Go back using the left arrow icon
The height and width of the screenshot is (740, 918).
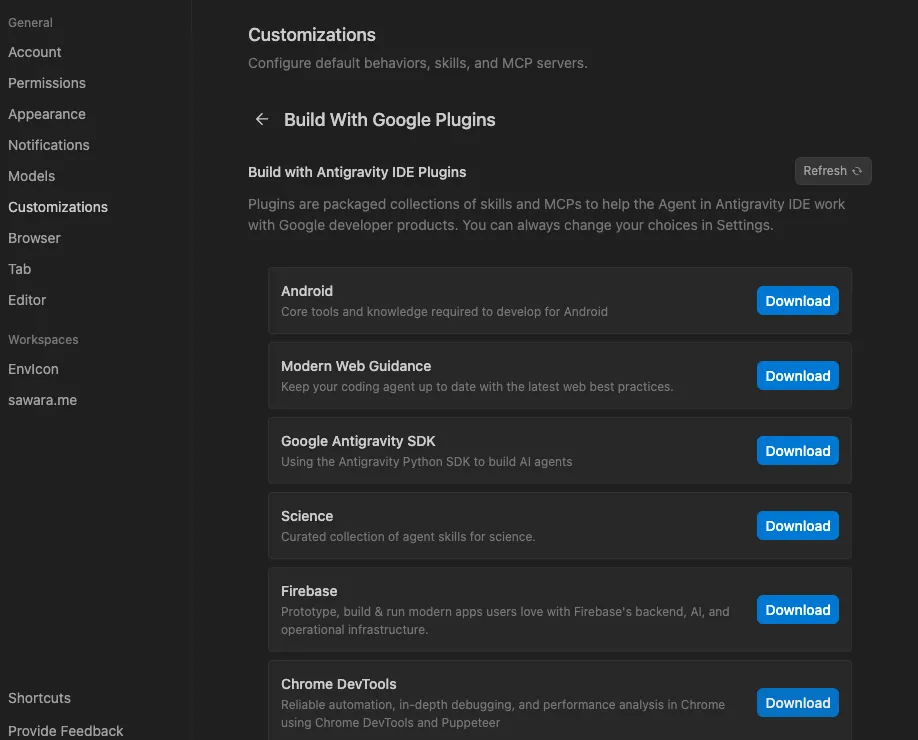point(262,119)
